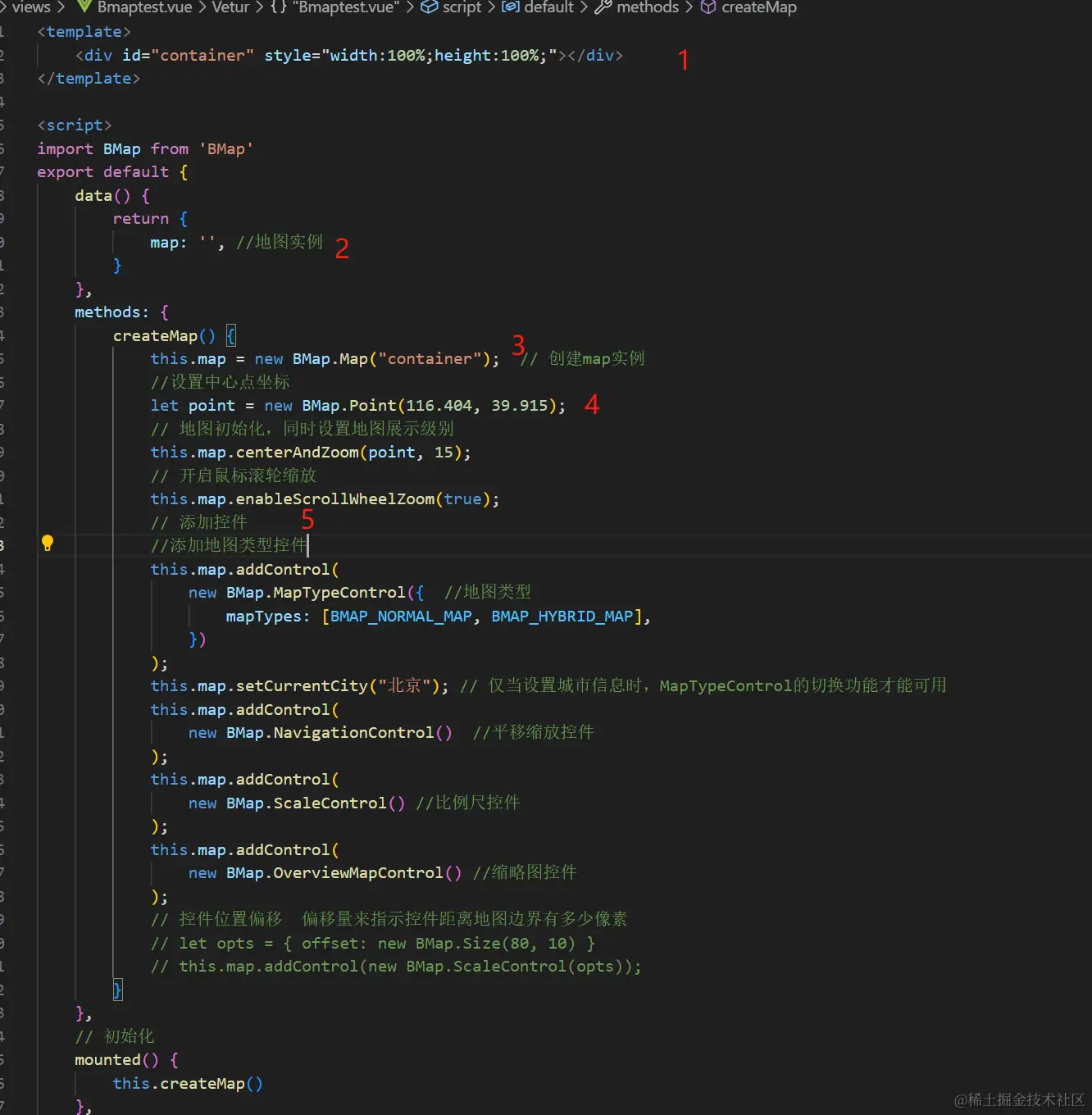Click the commented addControl ScaleControl(opts) line
This screenshot has width=1092, height=1115.
coord(396,967)
